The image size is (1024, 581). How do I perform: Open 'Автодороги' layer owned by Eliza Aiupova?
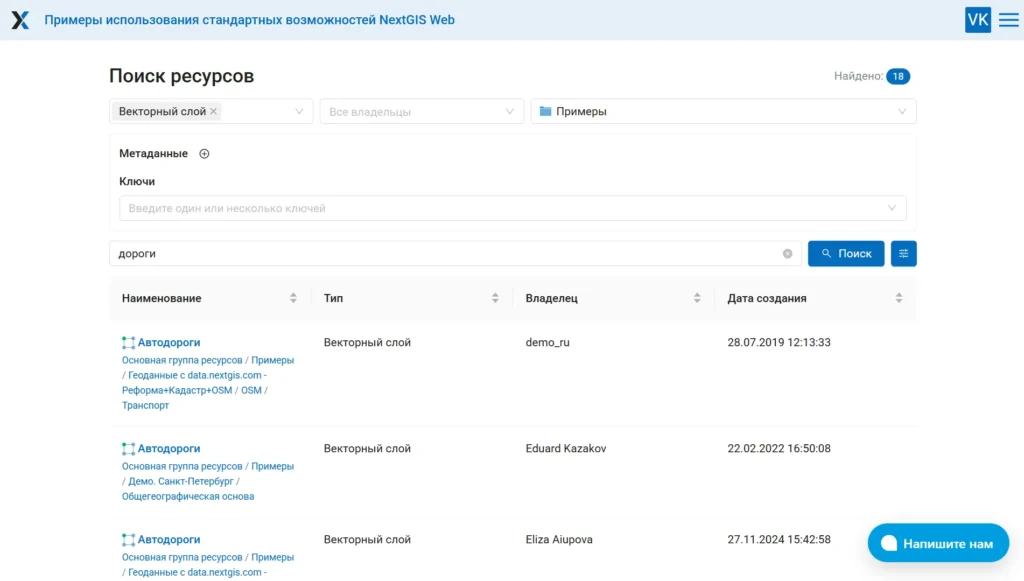pos(168,539)
